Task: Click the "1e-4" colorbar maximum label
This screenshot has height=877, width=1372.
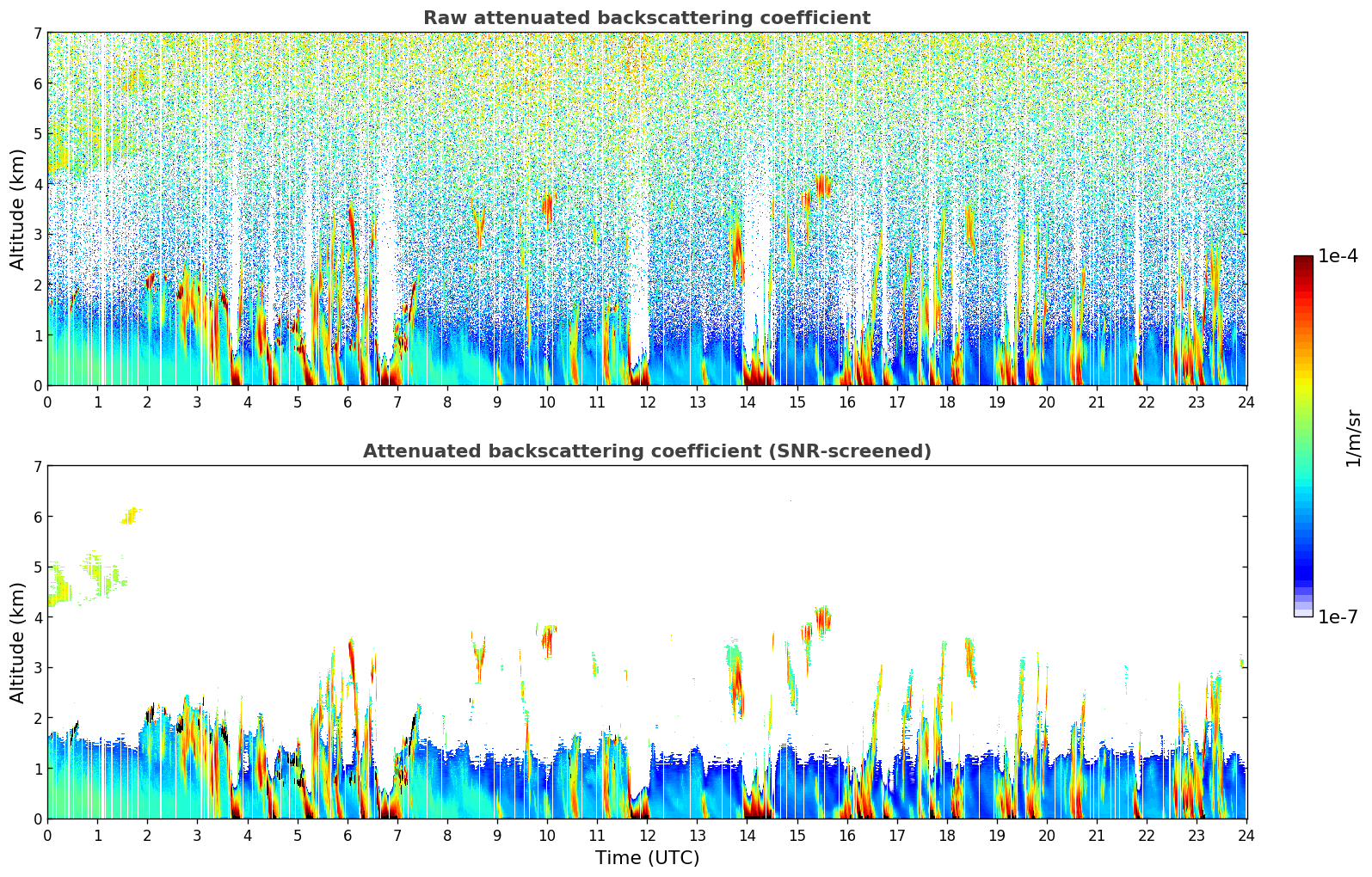Action: pyautogui.click(x=1338, y=256)
